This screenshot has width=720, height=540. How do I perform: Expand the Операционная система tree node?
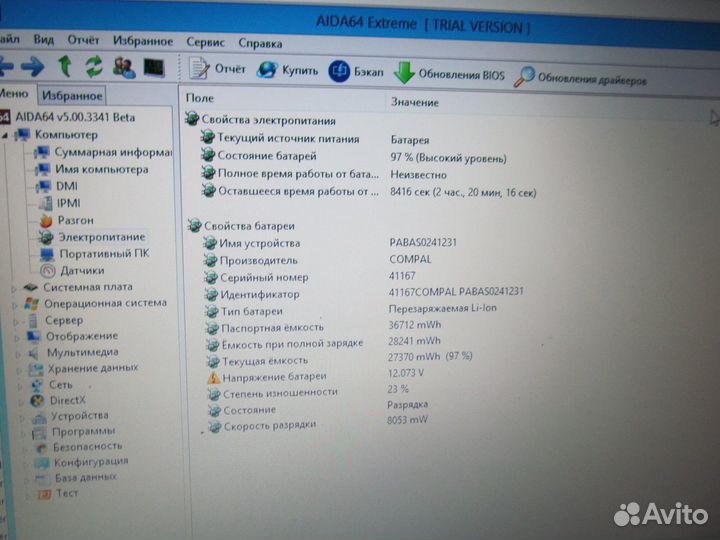[14, 303]
